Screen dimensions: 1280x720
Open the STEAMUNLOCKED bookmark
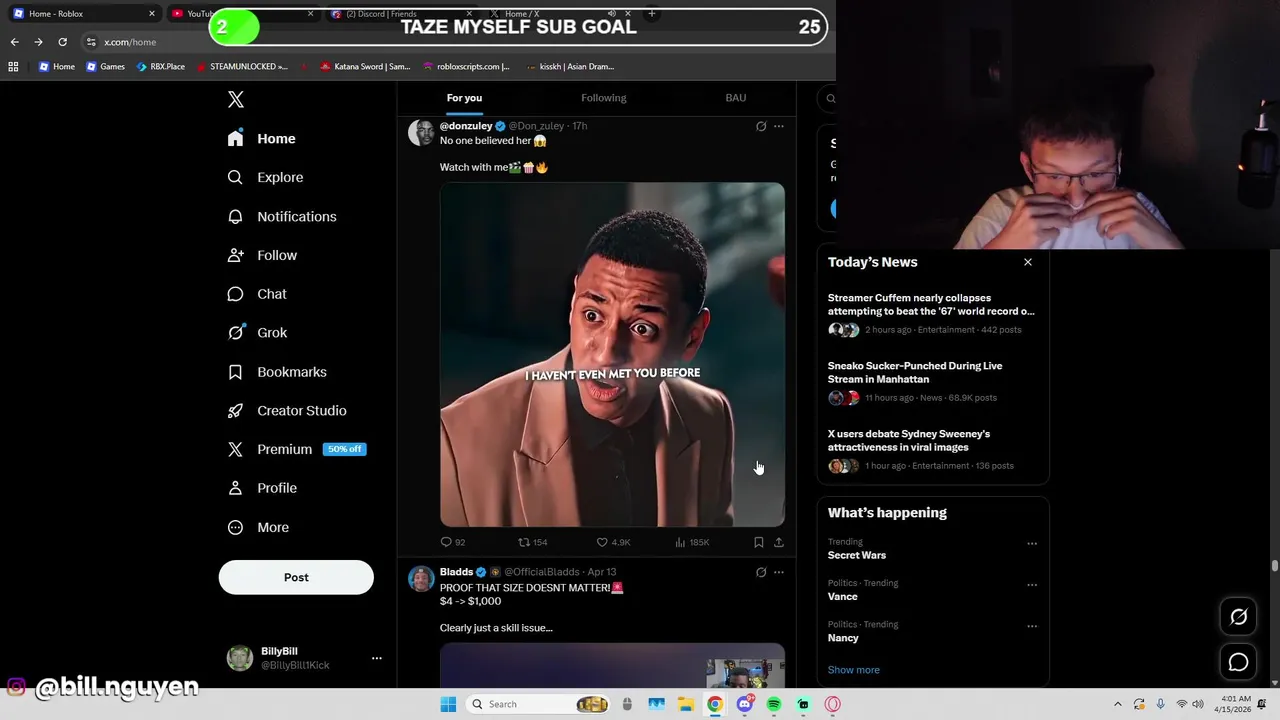(x=242, y=67)
